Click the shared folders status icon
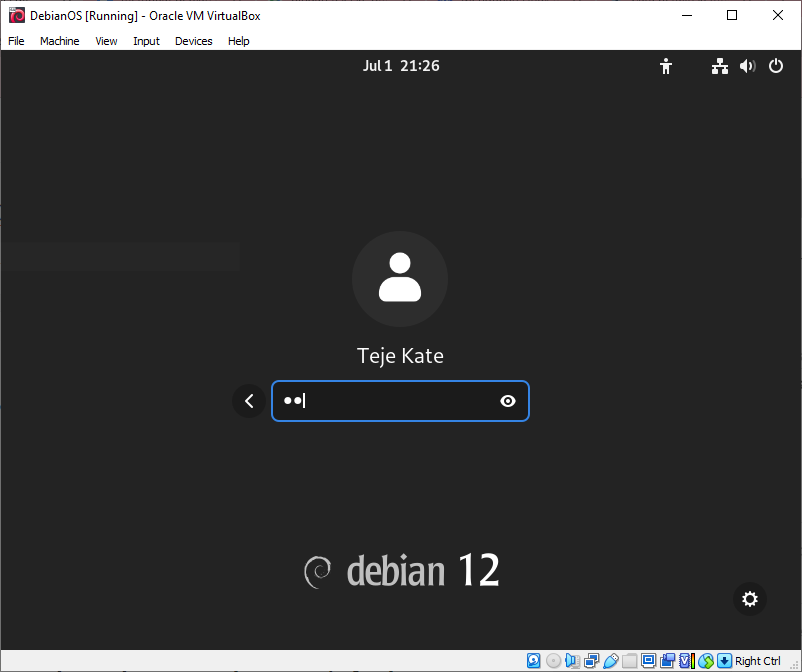Image resolution: width=802 pixels, height=672 pixels. pyautogui.click(x=630, y=661)
